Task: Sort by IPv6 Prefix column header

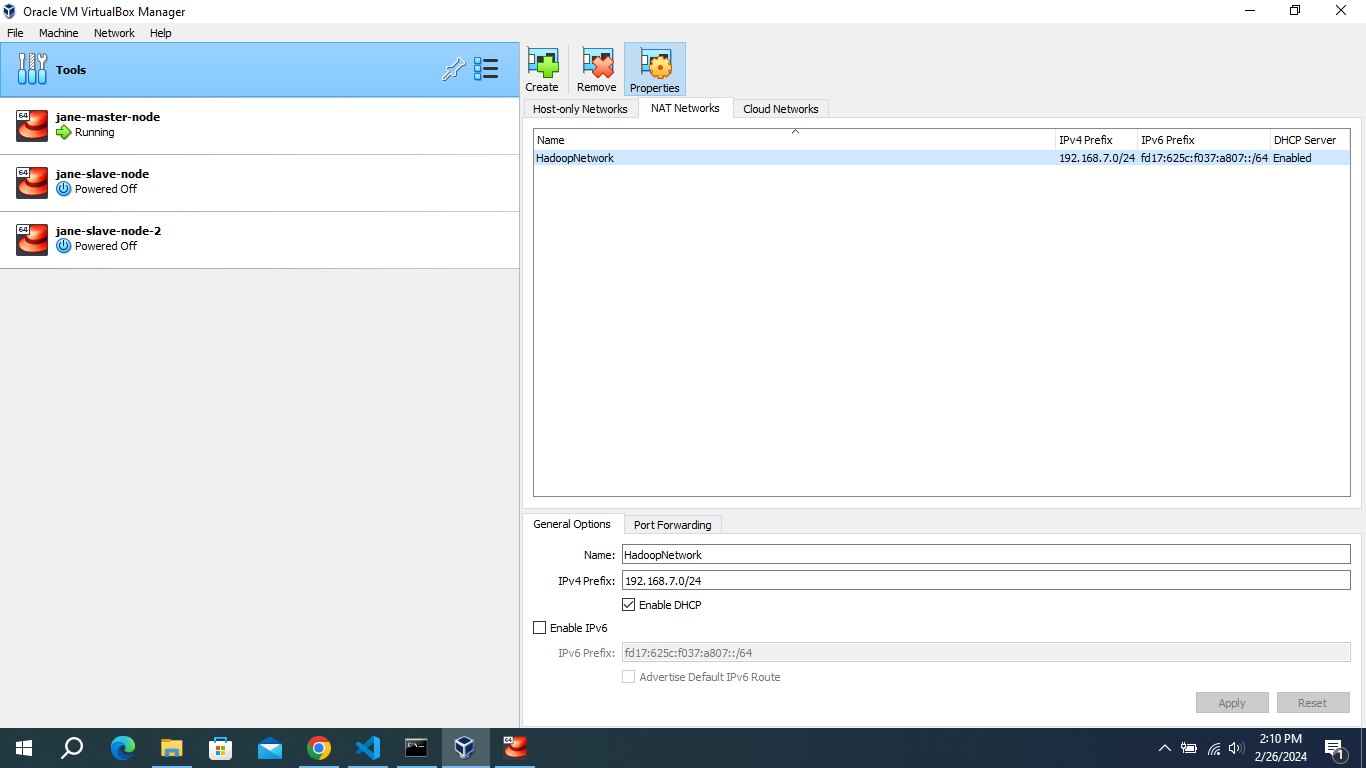Action: click(1204, 140)
